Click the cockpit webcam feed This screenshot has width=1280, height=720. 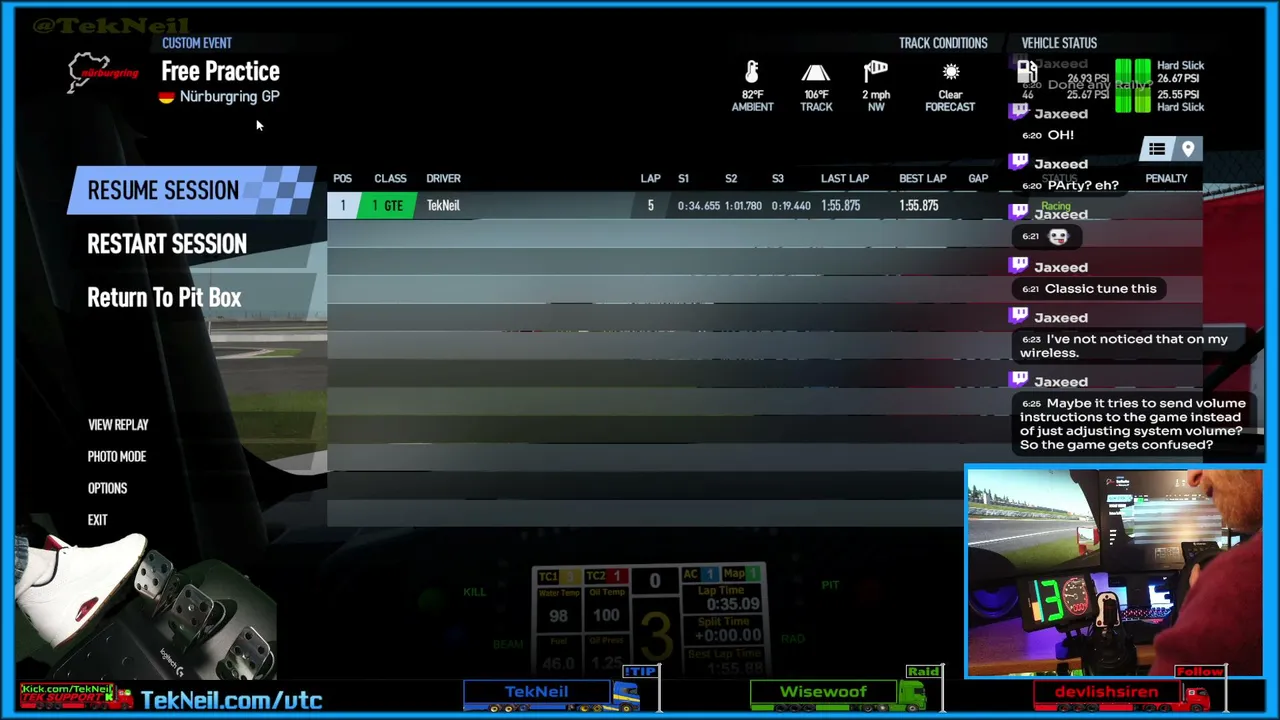click(x=1114, y=572)
